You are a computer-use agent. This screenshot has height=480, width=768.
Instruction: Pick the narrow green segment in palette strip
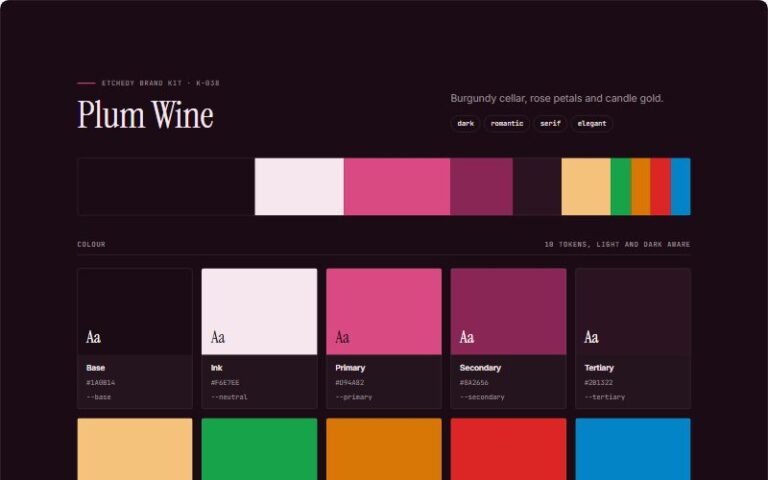pos(621,187)
